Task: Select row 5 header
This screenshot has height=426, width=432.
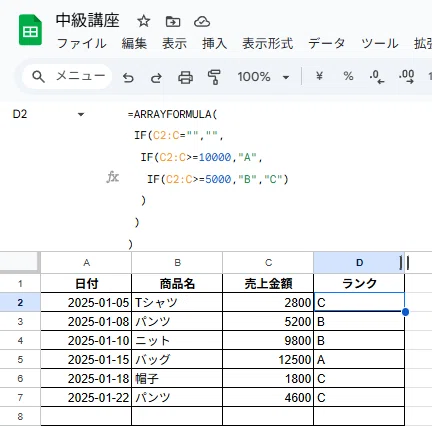Action: coord(20,360)
